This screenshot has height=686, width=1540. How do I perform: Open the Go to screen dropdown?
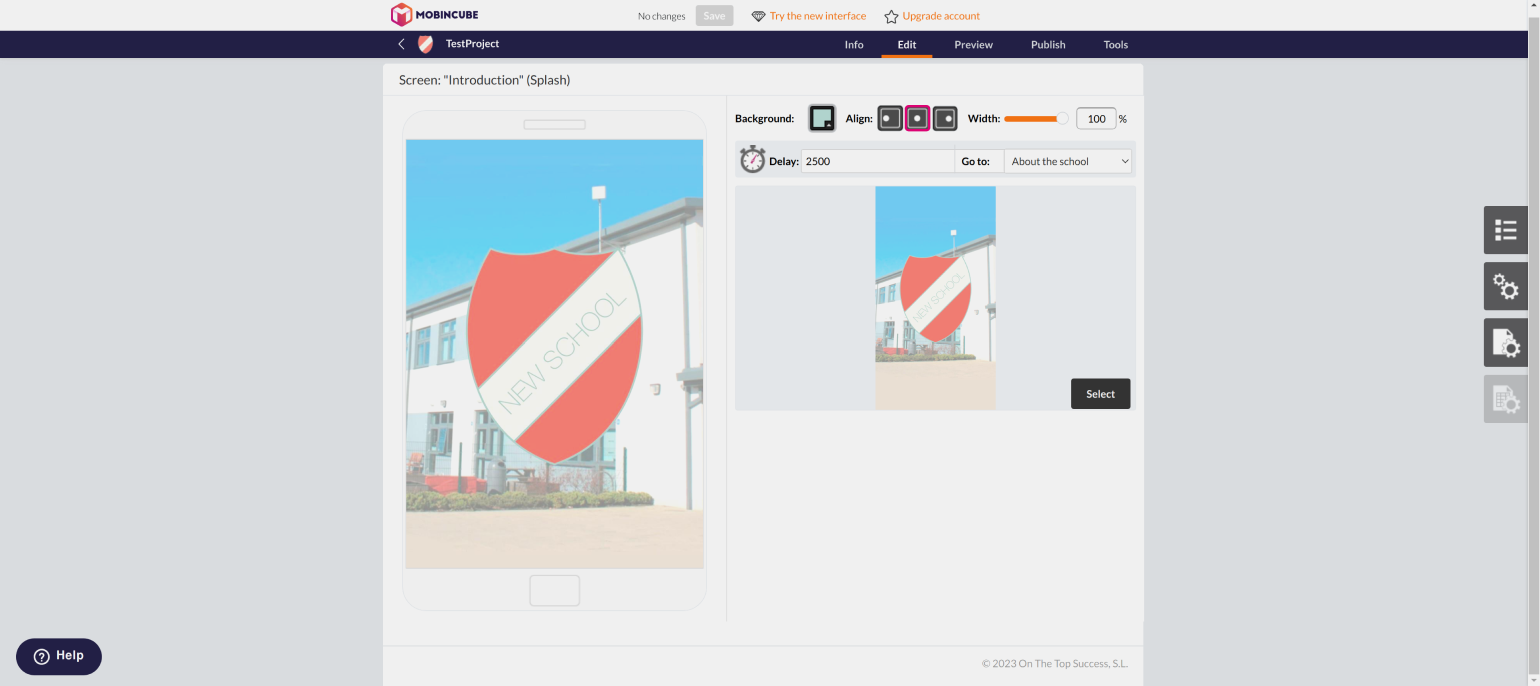coord(1068,161)
